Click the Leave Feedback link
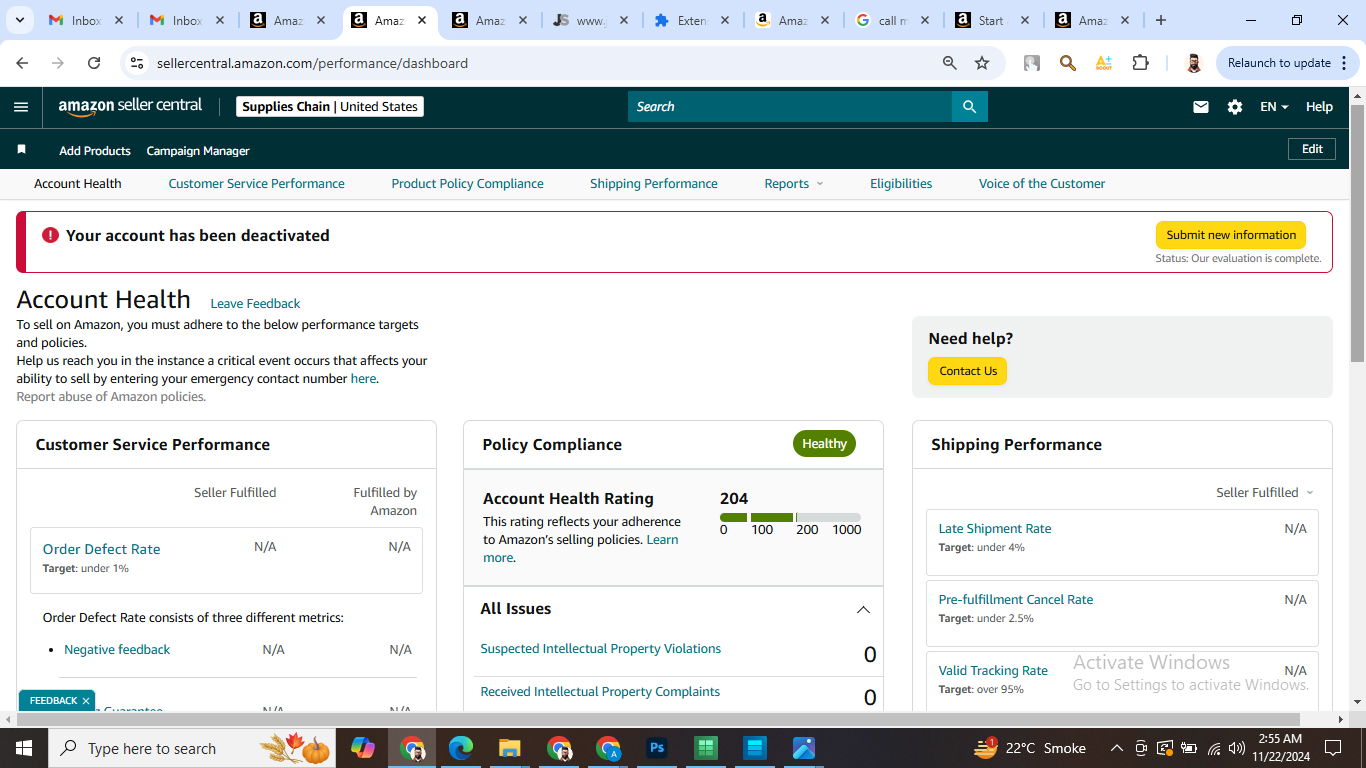The height and width of the screenshot is (768, 1366). tap(255, 304)
